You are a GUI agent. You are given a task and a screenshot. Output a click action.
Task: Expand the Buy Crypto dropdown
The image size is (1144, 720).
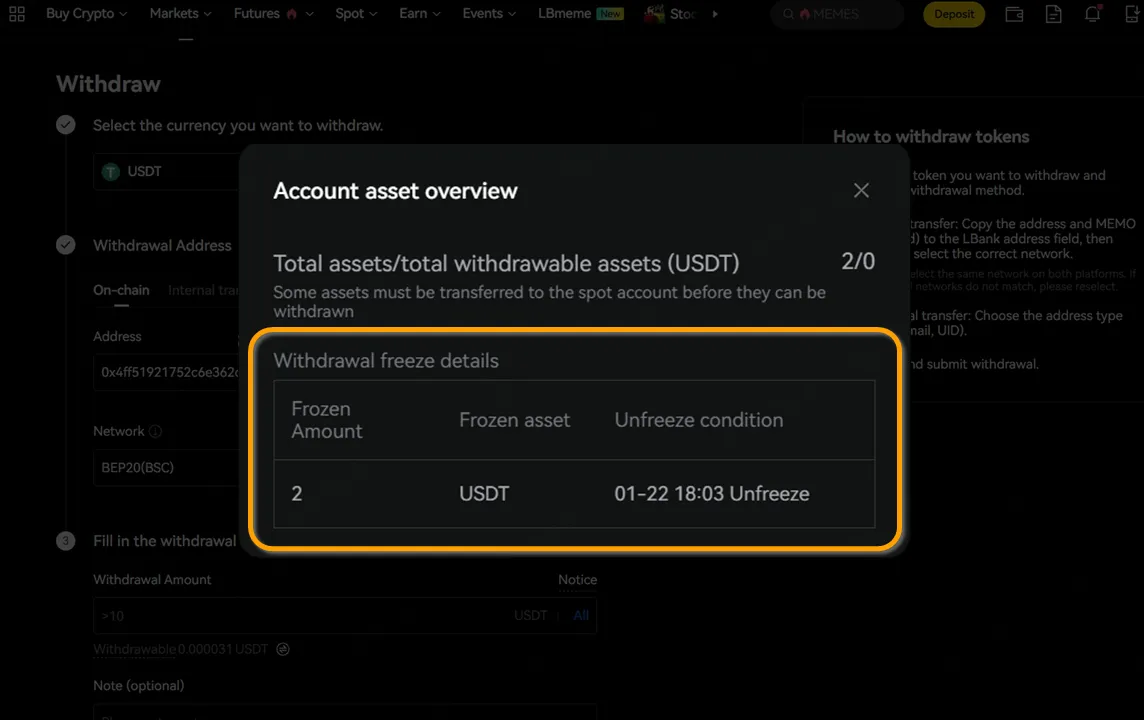click(x=86, y=14)
